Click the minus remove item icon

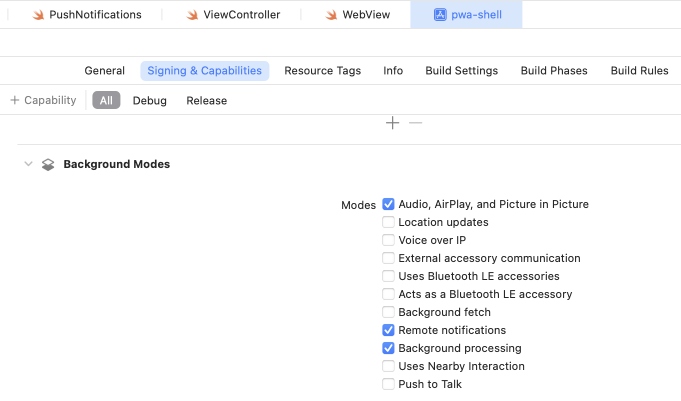pos(415,123)
